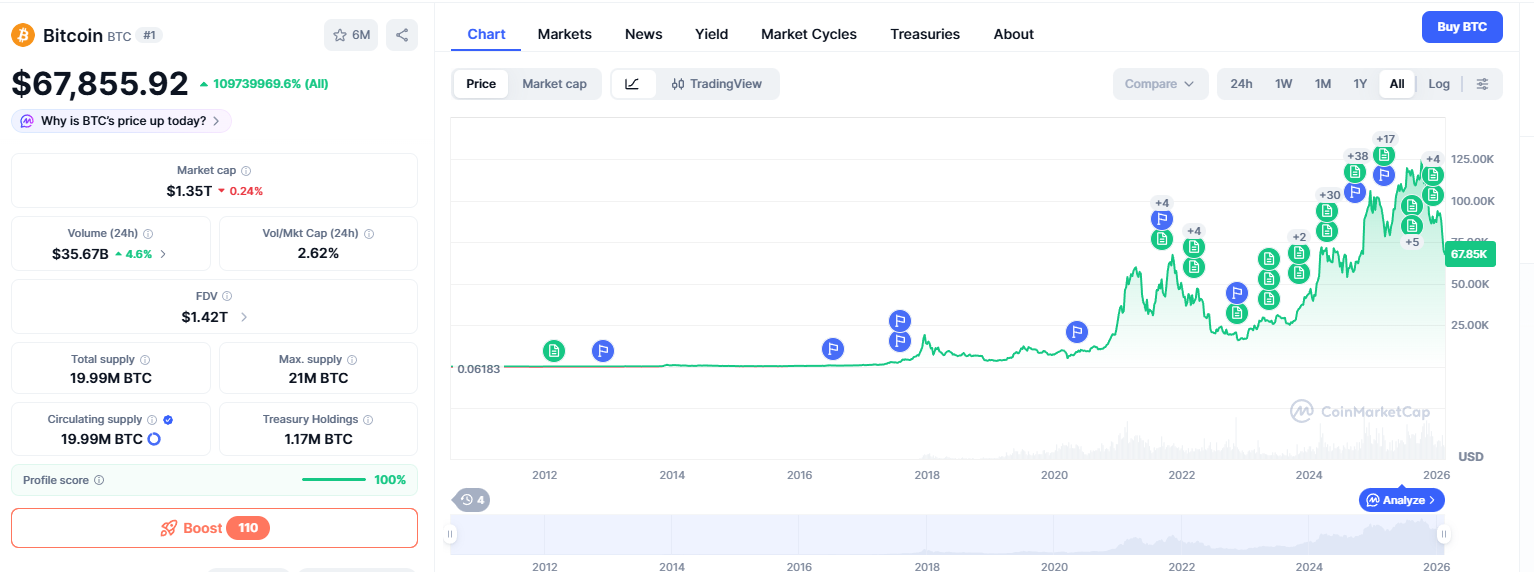Expand Volume (24h) details arrow
Viewport: 1534px width, 572px height.
163,254
